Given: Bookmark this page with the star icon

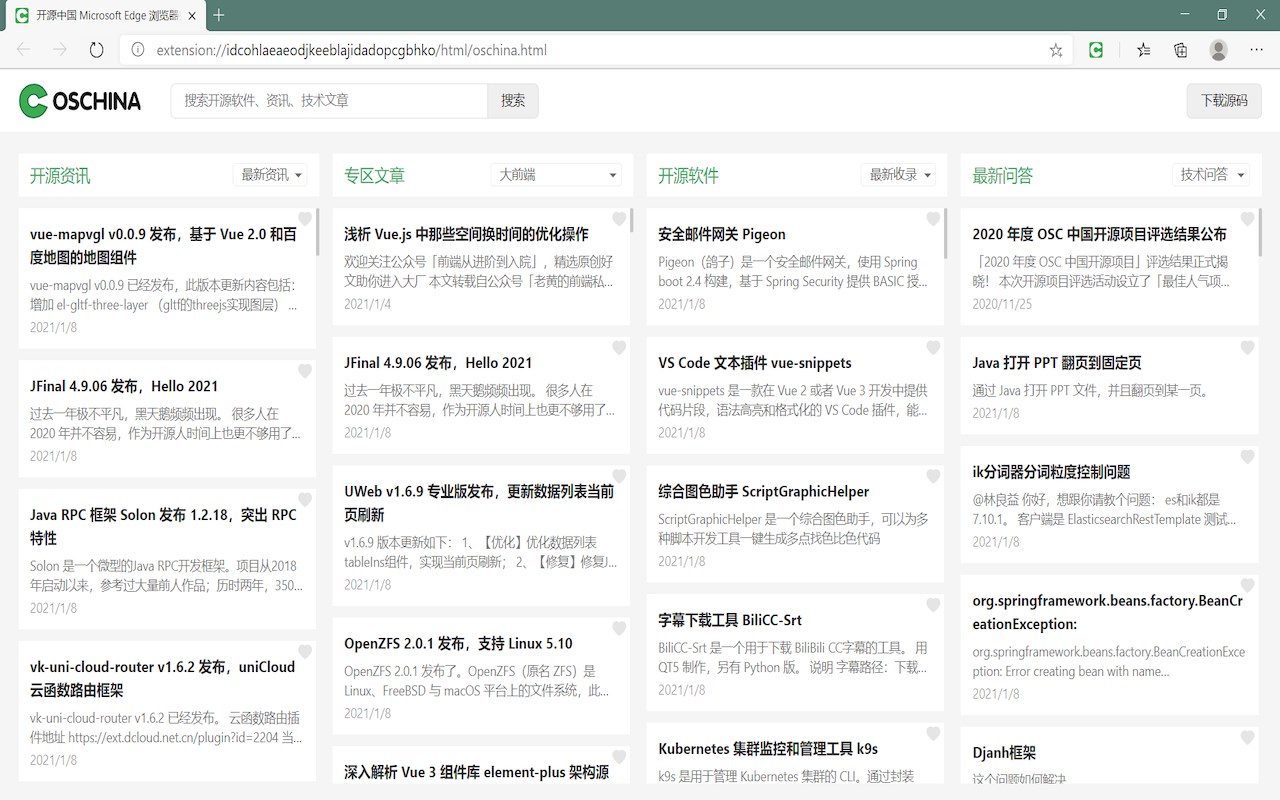Looking at the screenshot, I should coord(1056,50).
